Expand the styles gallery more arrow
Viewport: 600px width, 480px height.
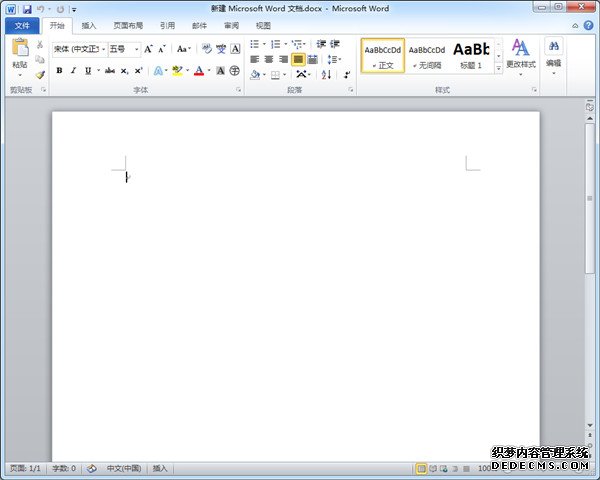(x=499, y=69)
